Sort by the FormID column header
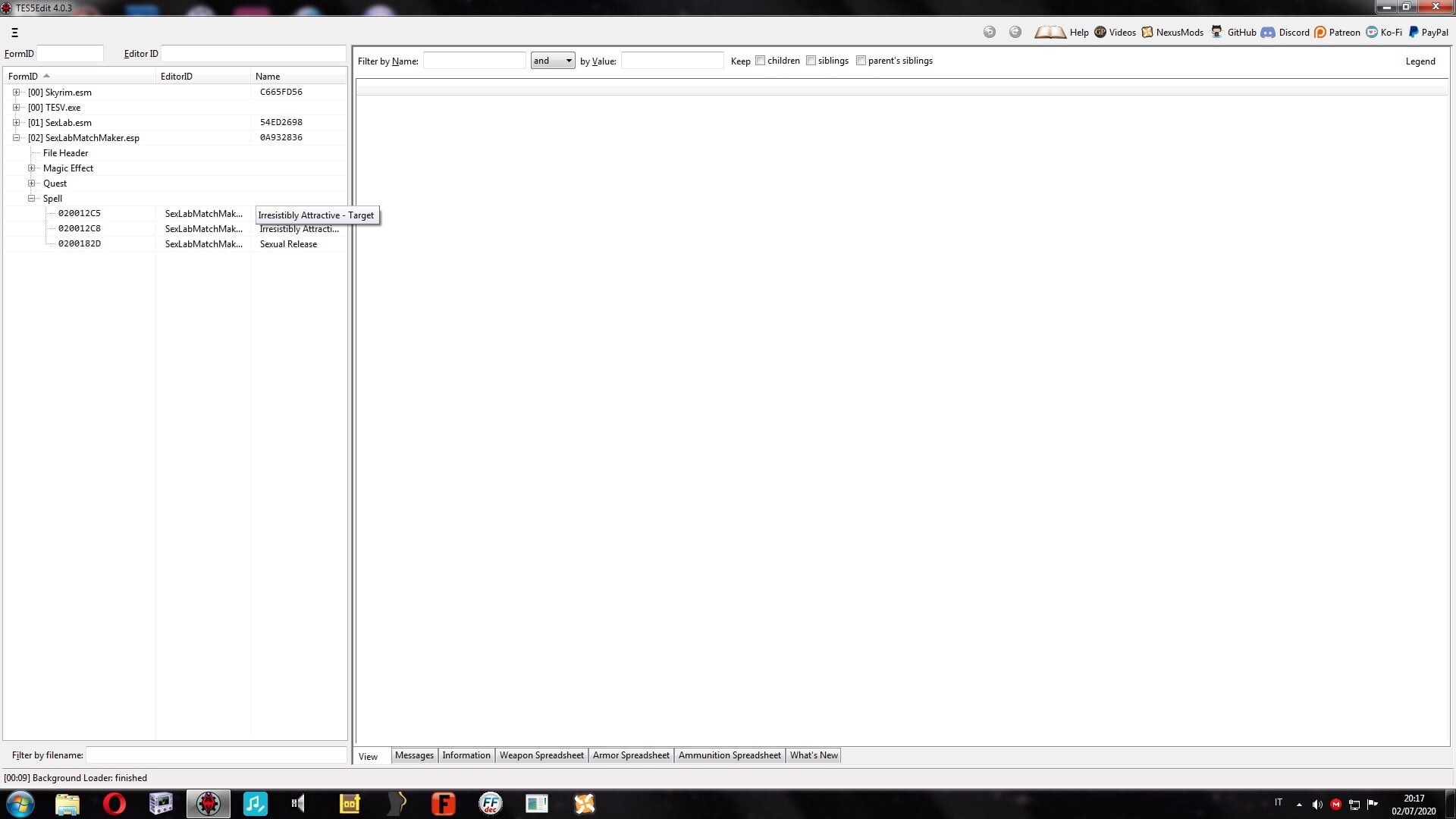This screenshot has width=1456, height=819. click(x=80, y=76)
